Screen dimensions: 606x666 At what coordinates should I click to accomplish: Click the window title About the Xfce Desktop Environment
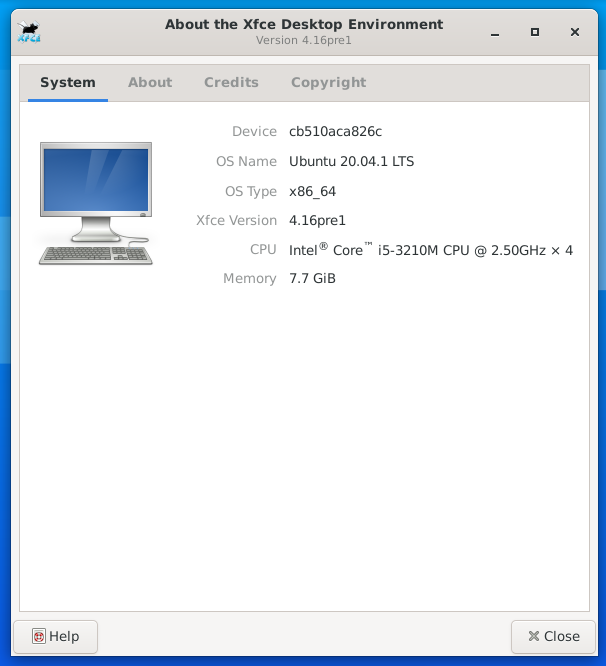(304, 24)
